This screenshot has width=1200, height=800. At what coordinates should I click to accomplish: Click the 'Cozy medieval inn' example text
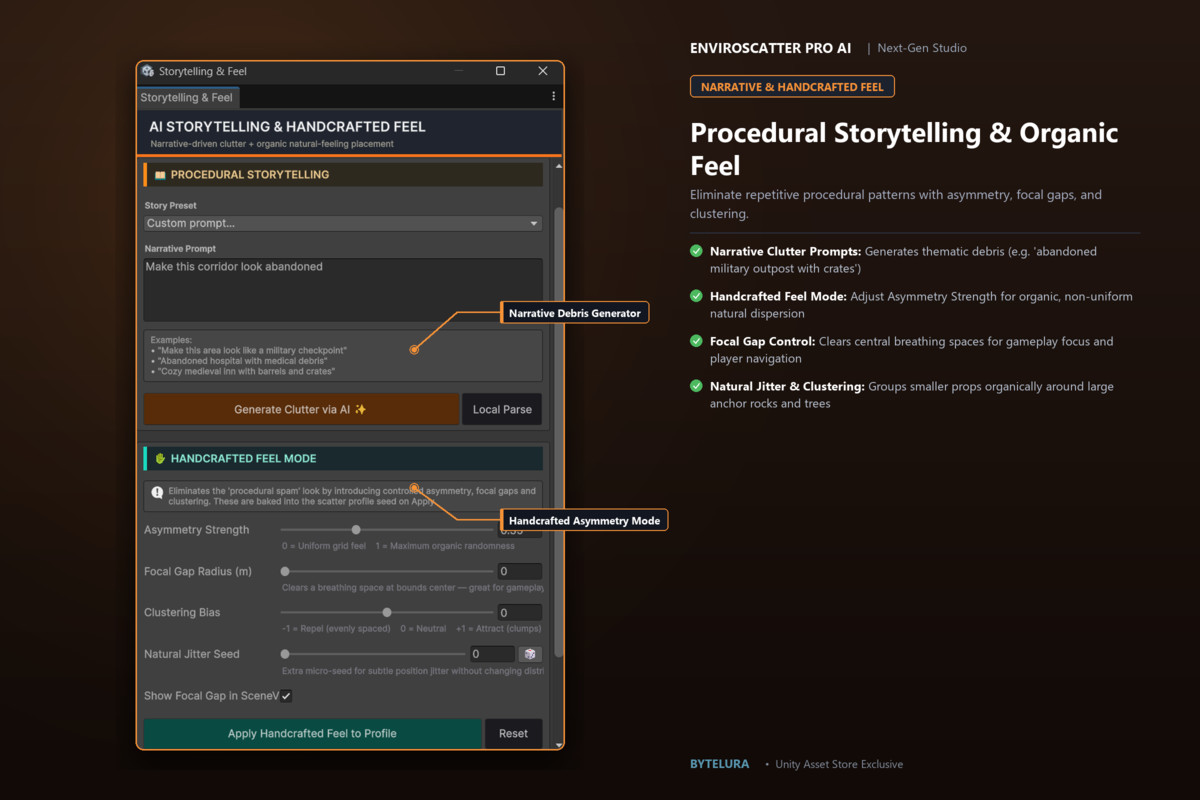pos(243,371)
